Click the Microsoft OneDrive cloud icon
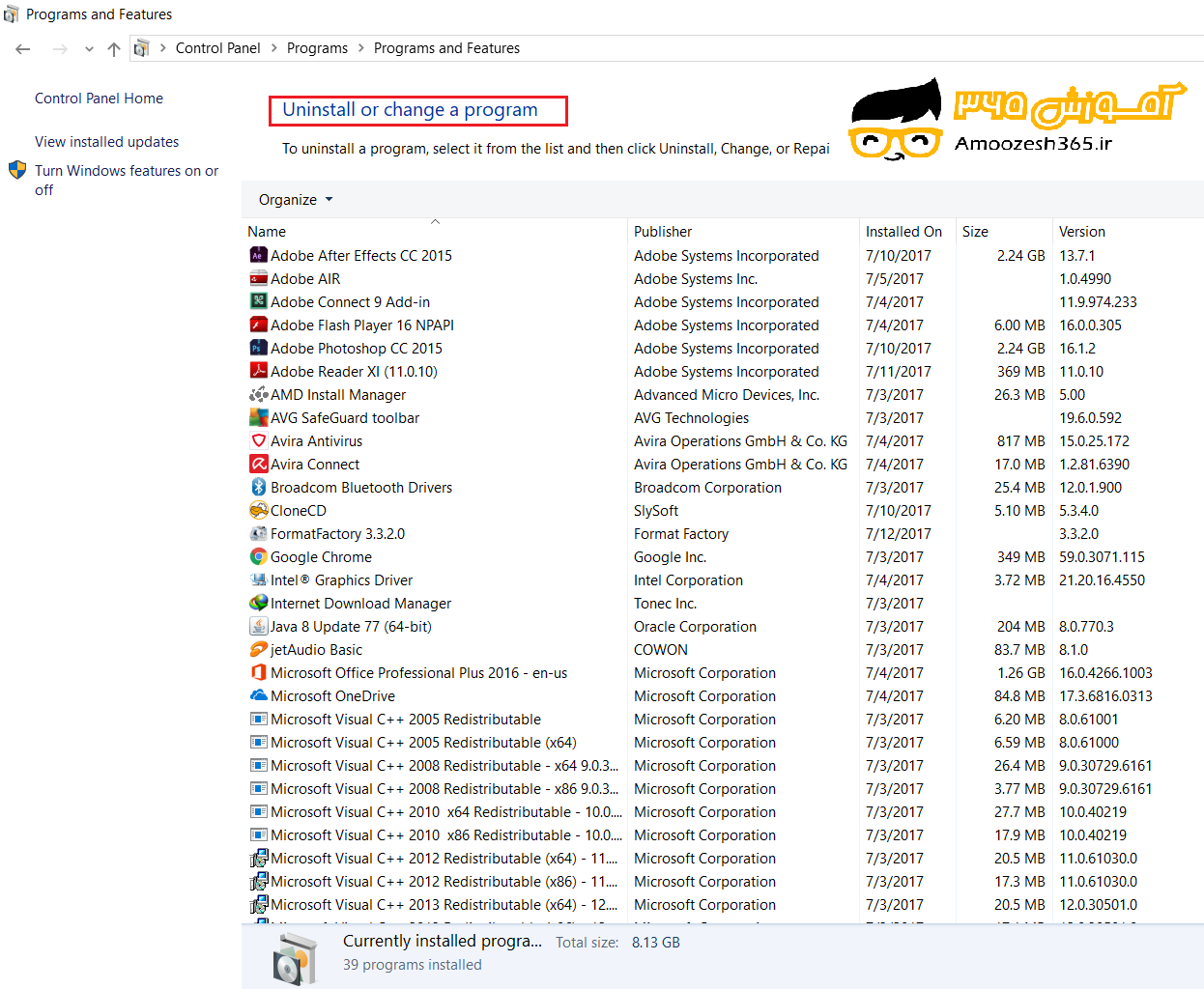The height and width of the screenshot is (989, 1204). pos(258,695)
